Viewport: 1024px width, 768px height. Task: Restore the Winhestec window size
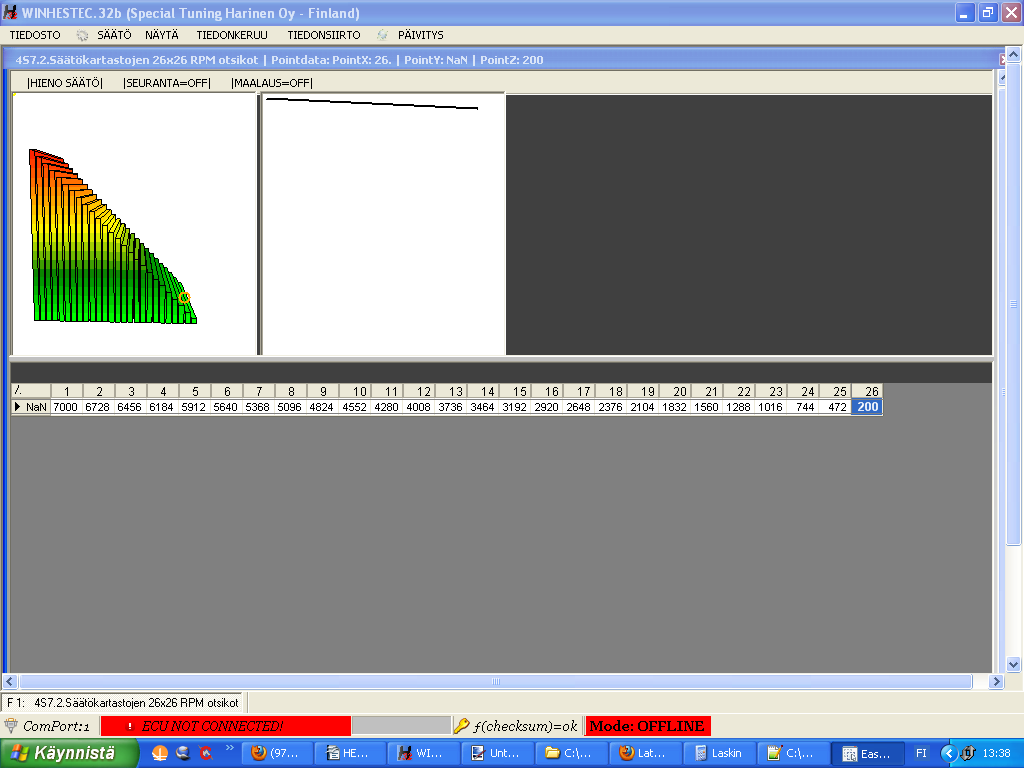click(x=987, y=13)
